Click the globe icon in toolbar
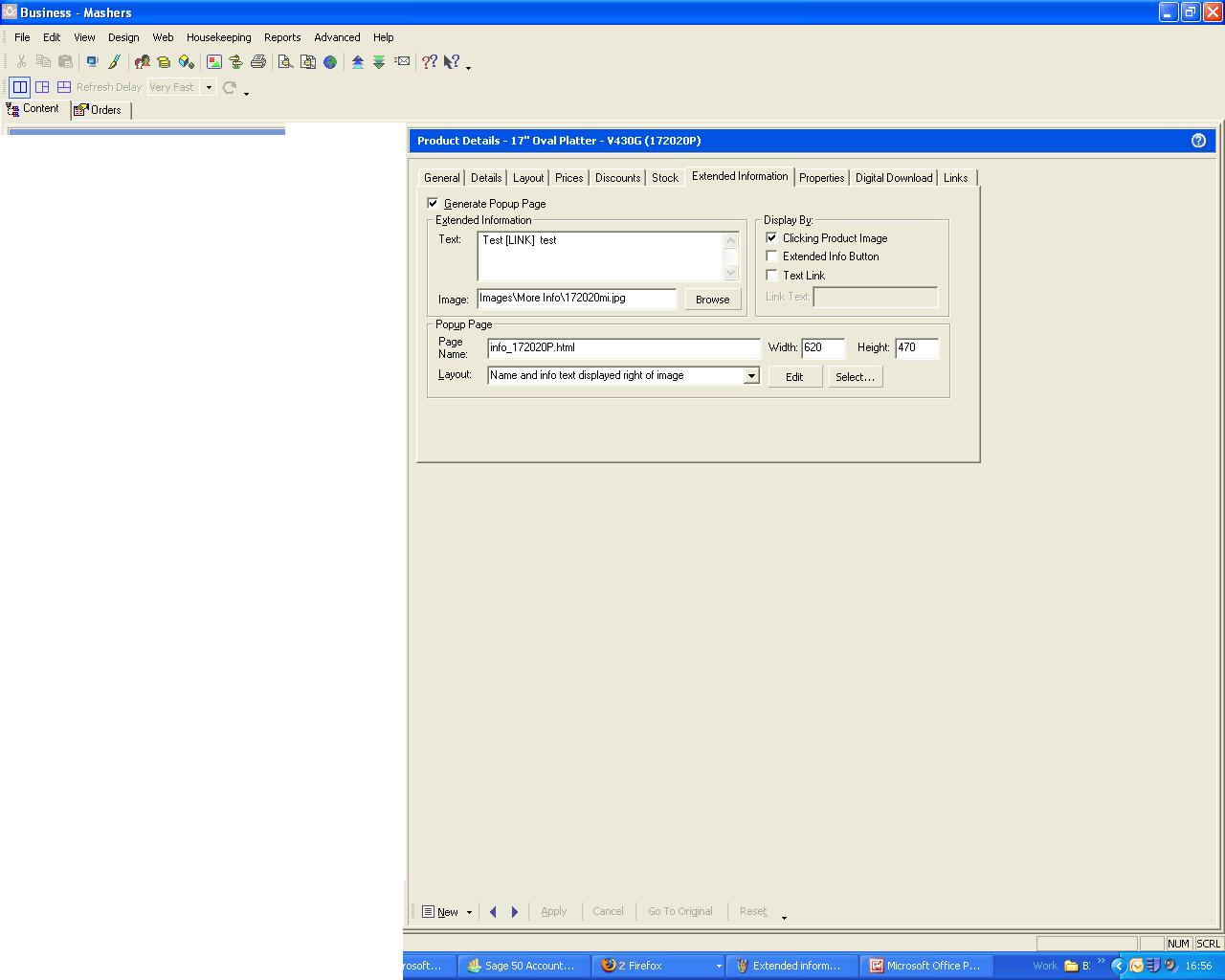1225x980 pixels. click(x=330, y=62)
